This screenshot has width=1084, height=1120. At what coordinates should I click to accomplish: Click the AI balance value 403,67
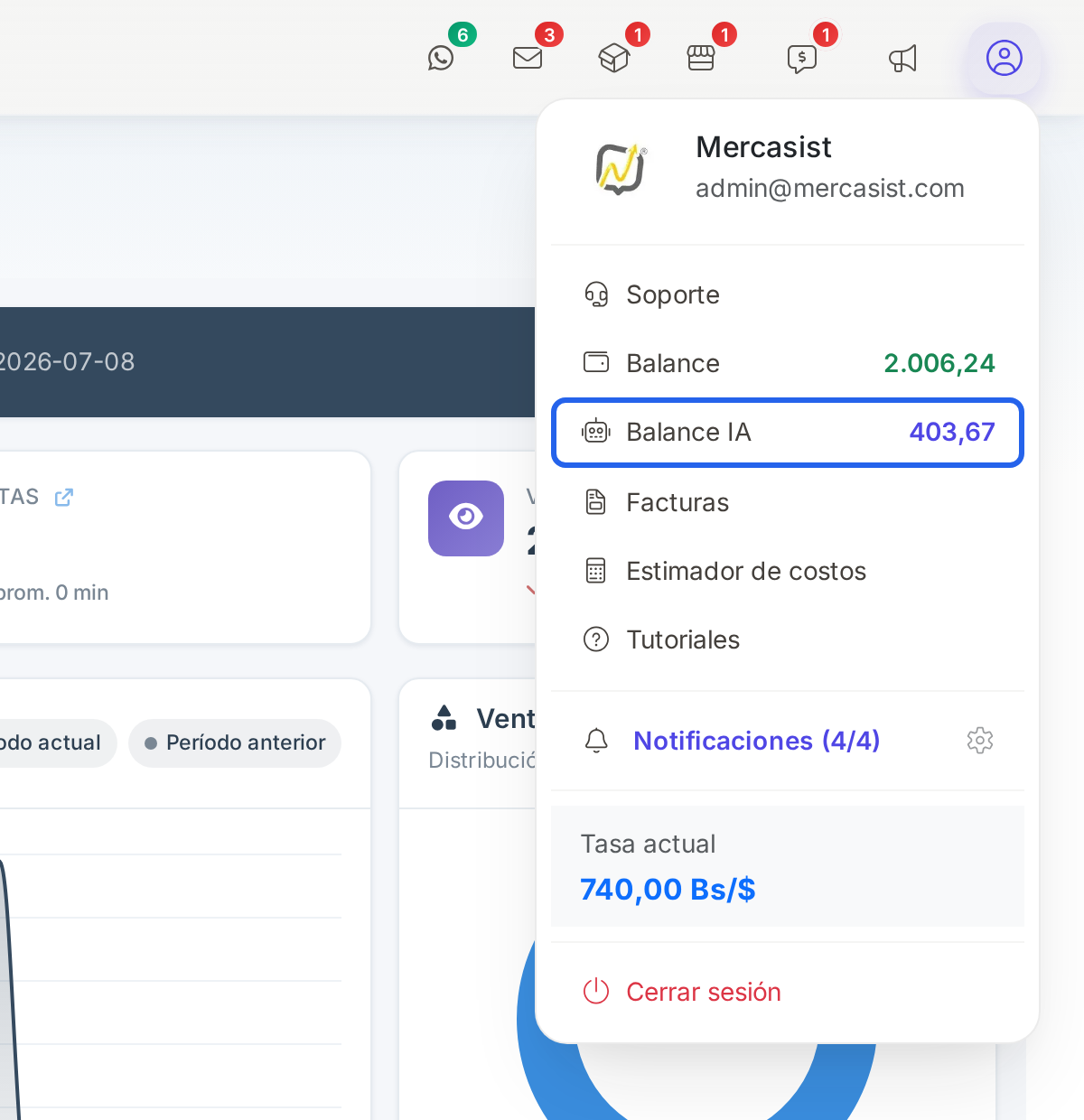952,432
